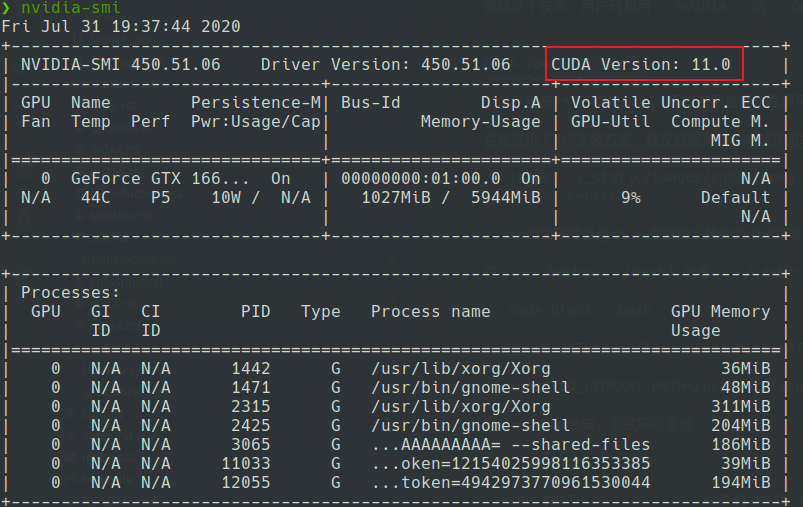803x507 pixels.
Task: Click the GPU Memory column header
Action: 721,311
